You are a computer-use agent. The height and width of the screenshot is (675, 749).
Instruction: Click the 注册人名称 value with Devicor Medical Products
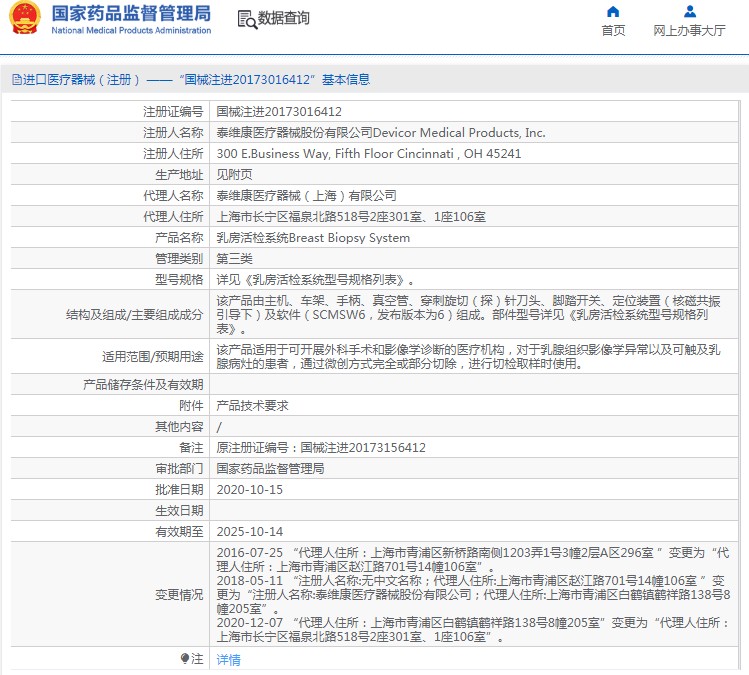tap(381, 133)
